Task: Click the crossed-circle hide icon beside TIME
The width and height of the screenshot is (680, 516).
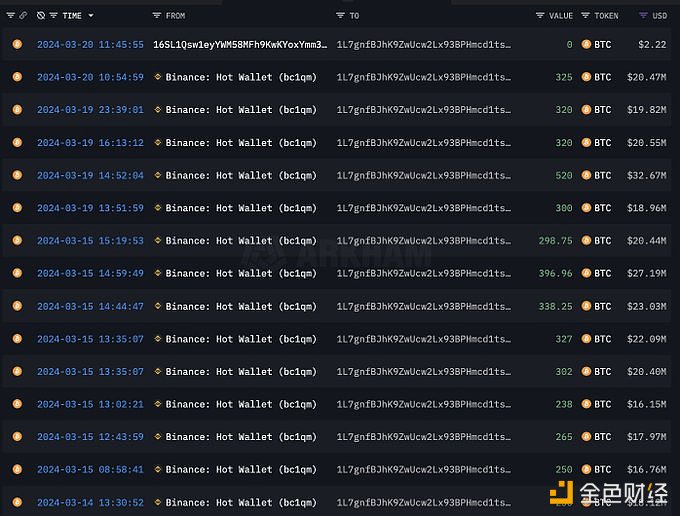Action: [x=41, y=16]
